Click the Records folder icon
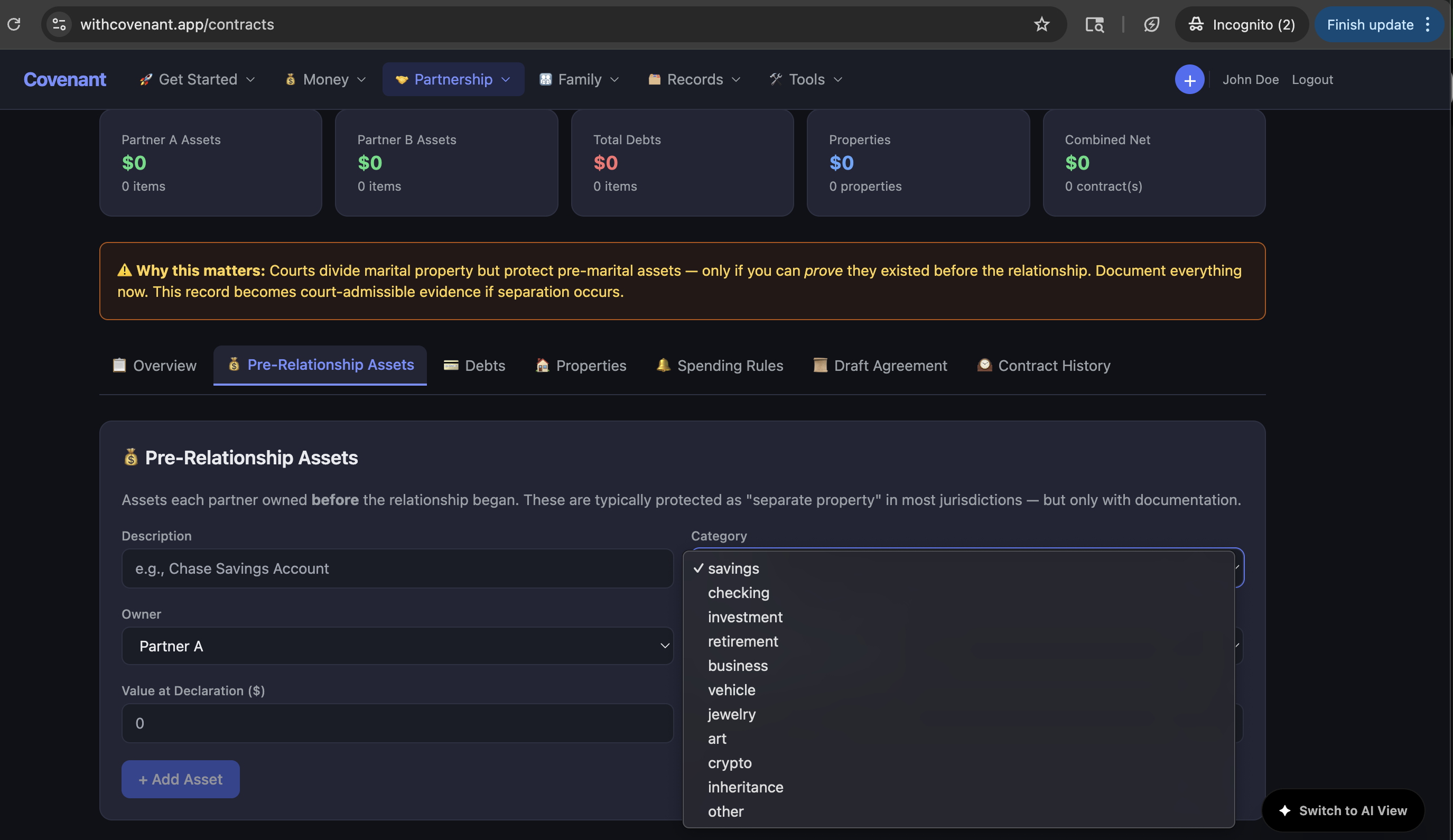The height and width of the screenshot is (840, 1453). click(x=655, y=80)
